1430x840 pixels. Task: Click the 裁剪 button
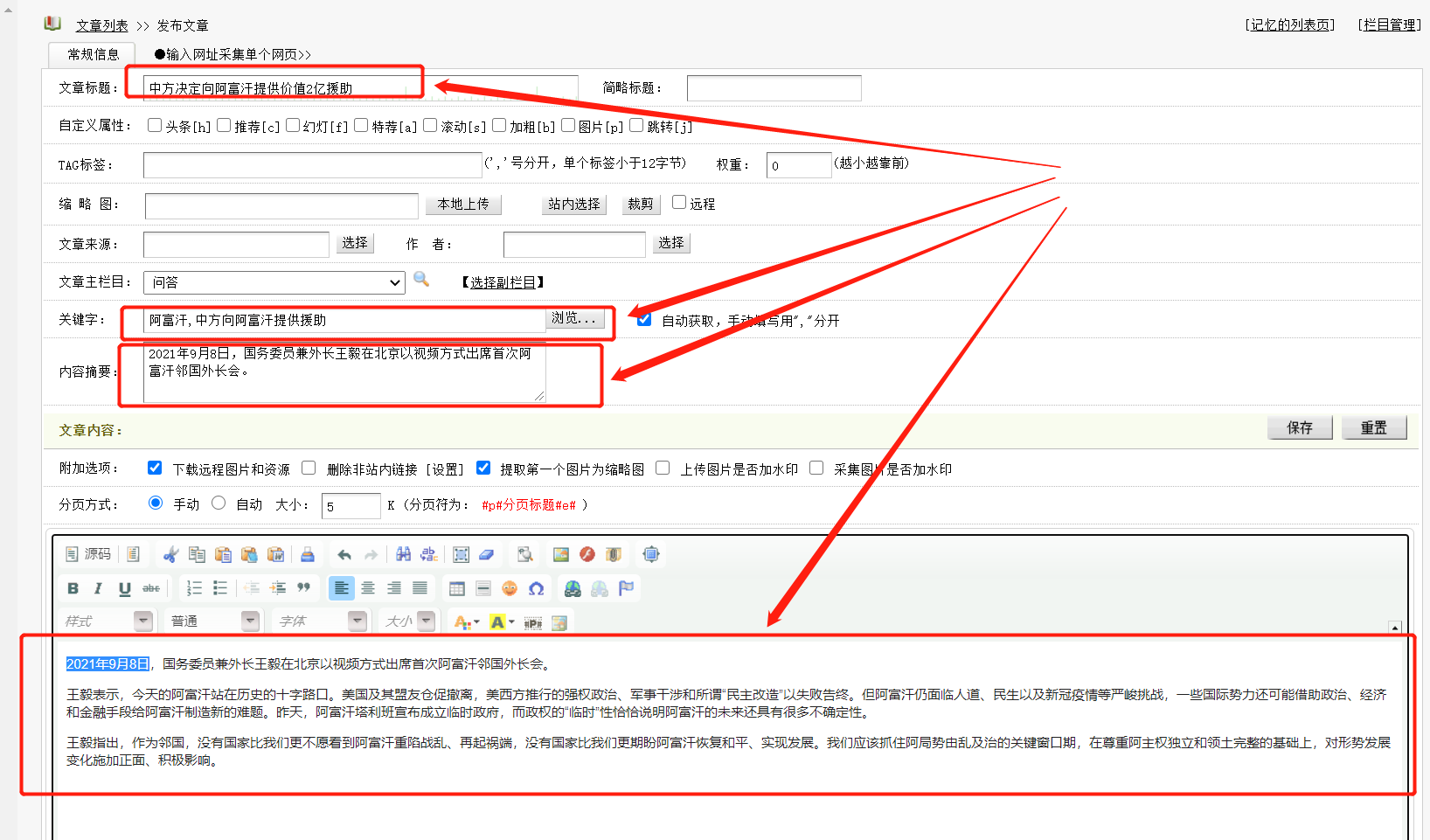(640, 204)
